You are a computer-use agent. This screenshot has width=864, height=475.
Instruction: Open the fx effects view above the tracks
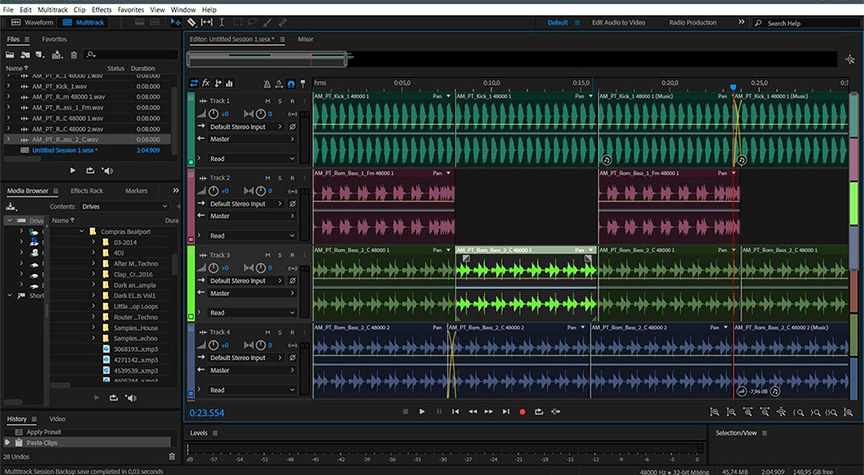[x=206, y=83]
